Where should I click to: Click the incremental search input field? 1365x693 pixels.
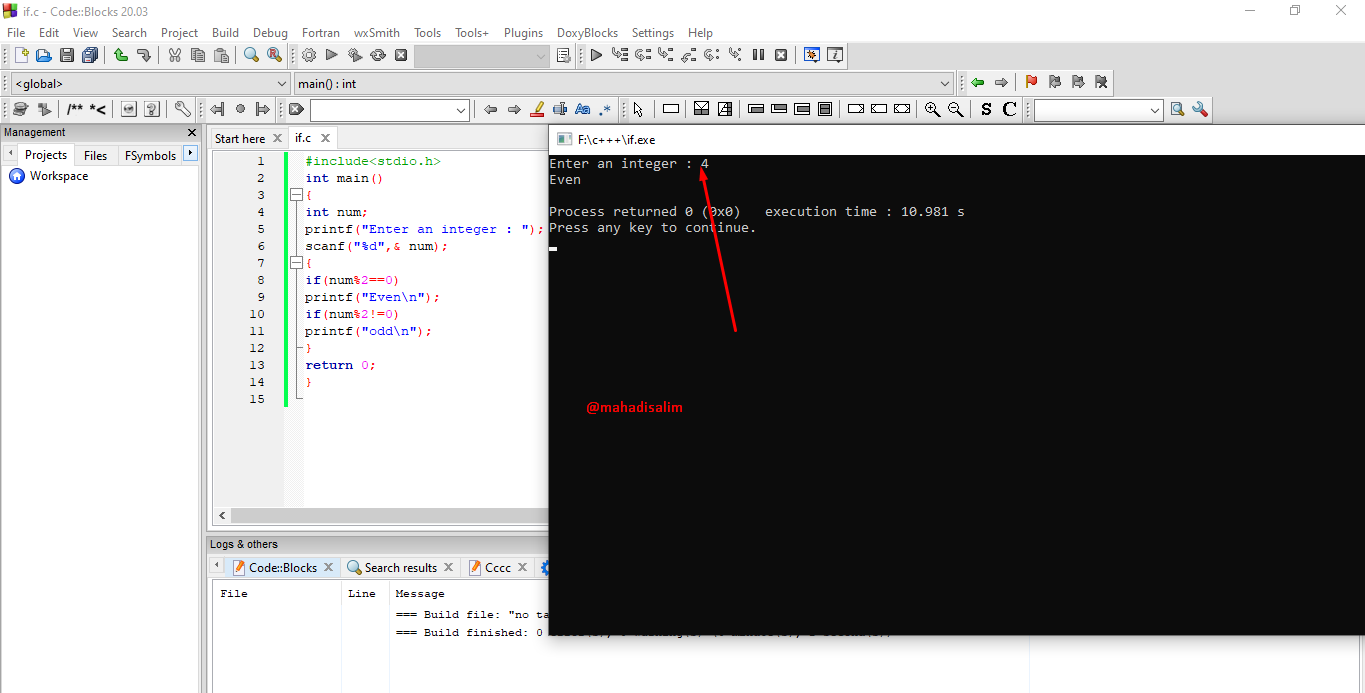point(382,110)
